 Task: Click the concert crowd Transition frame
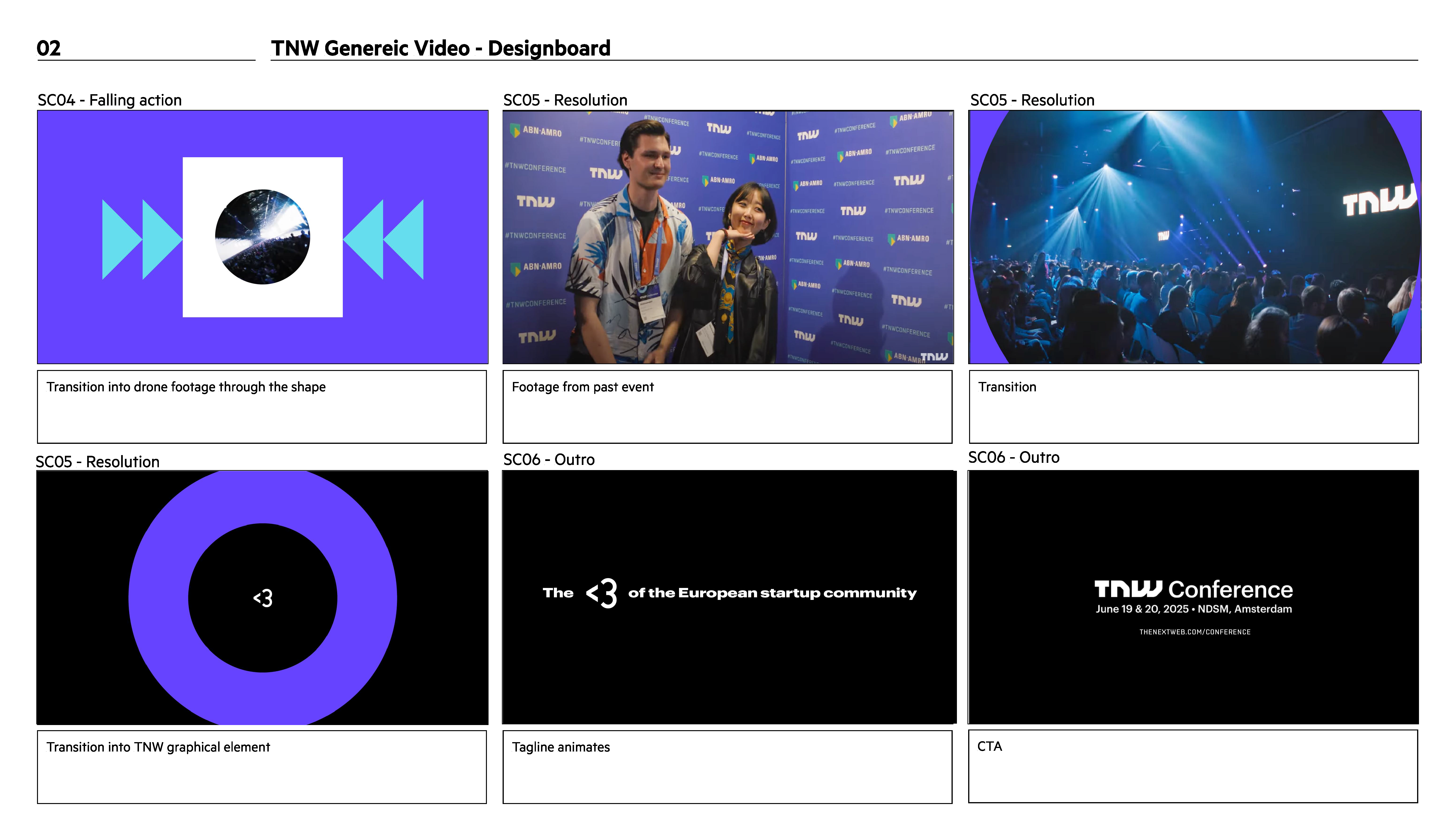coord(1195,237)
